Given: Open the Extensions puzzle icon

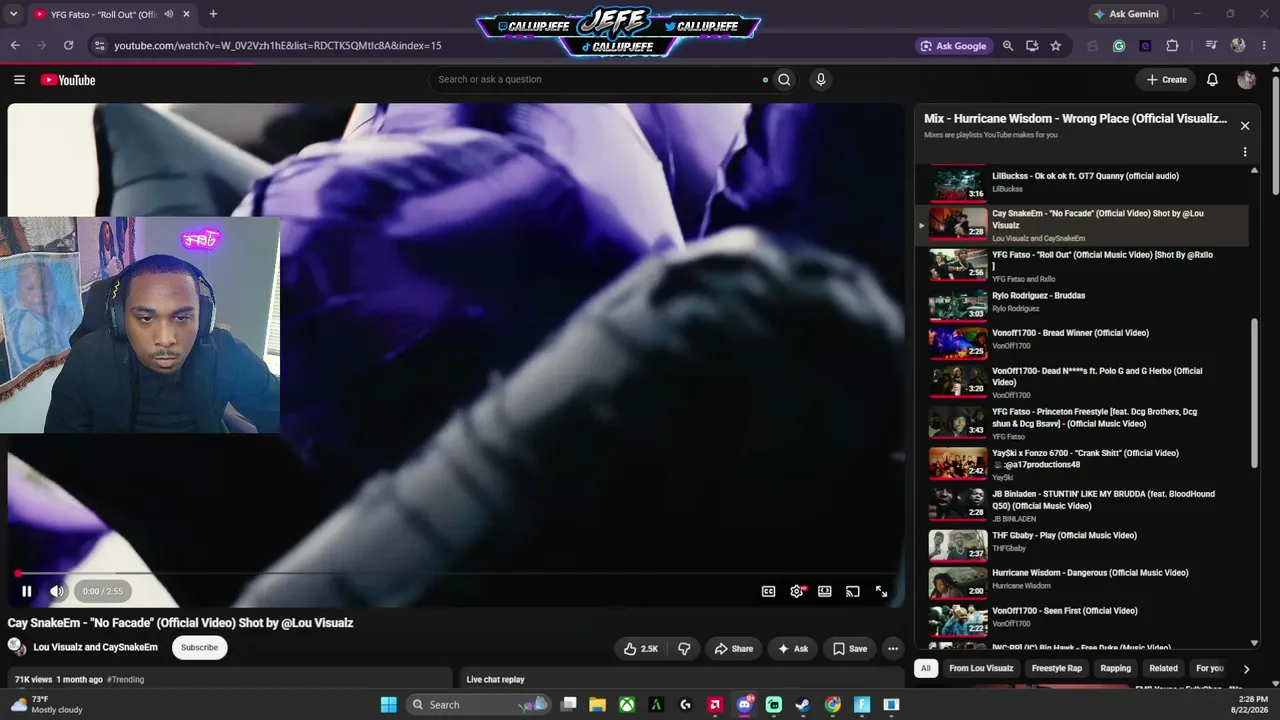Looking at the screenshot, I should tap(1172, 46).
